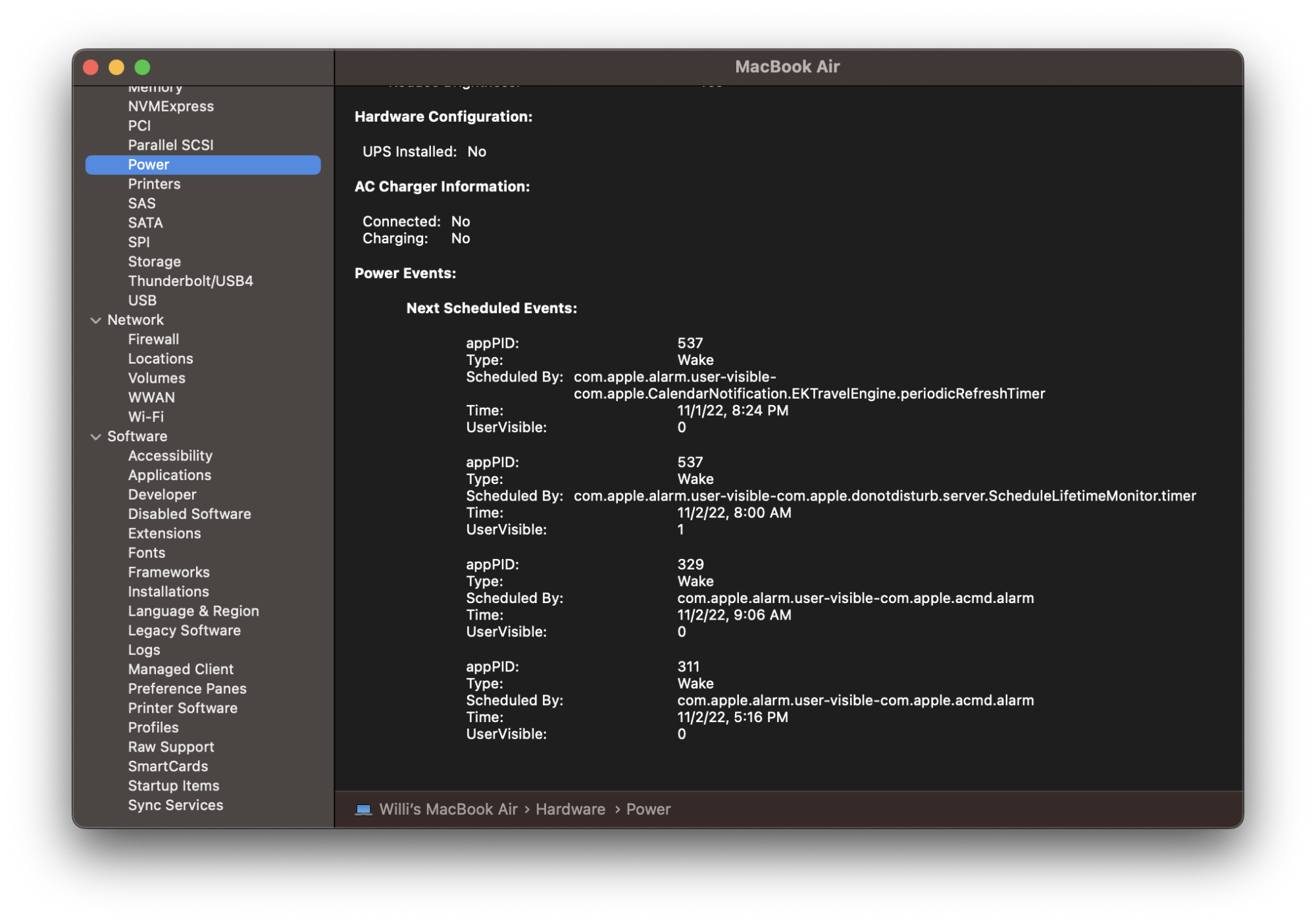
Task: Select USB in the hardware list
Action: pyautogui.click(x=142, y=300)
